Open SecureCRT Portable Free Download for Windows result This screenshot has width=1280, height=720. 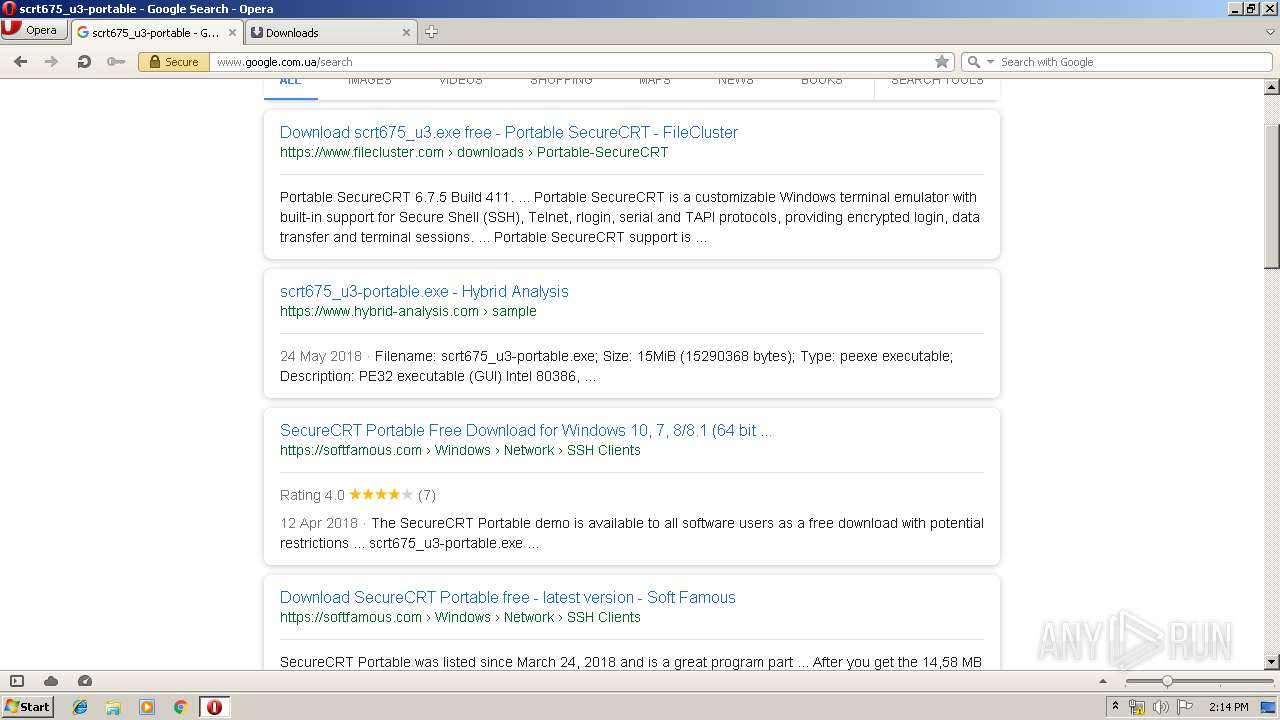pyautogui.click(x=526, y=430)
